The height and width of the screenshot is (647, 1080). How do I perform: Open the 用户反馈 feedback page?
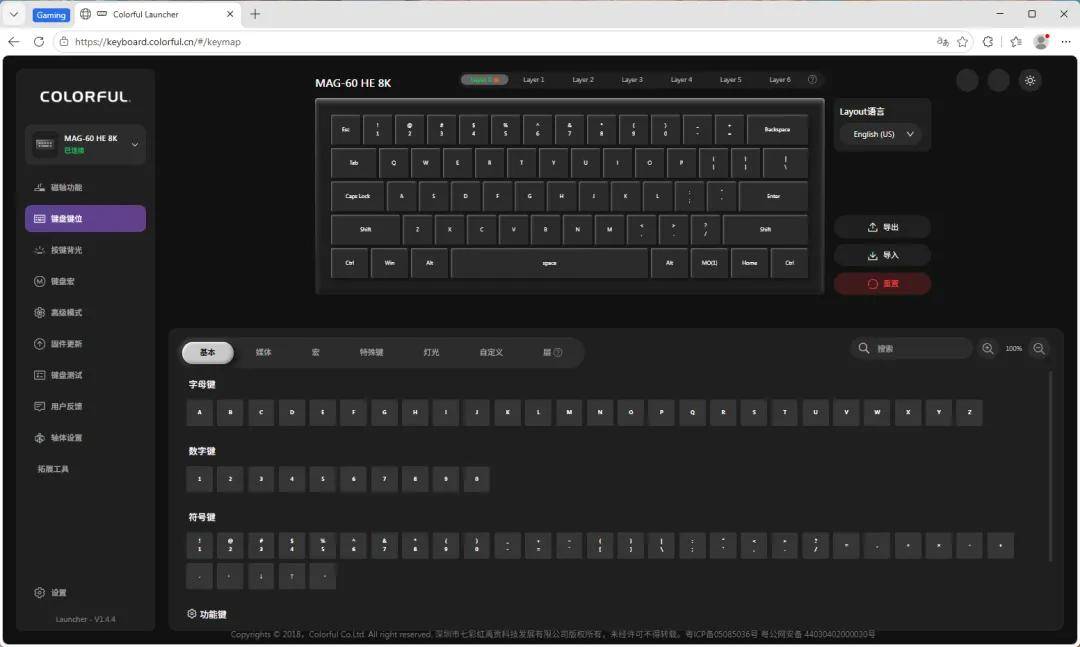pyautogui.click(x=85, y=407)
